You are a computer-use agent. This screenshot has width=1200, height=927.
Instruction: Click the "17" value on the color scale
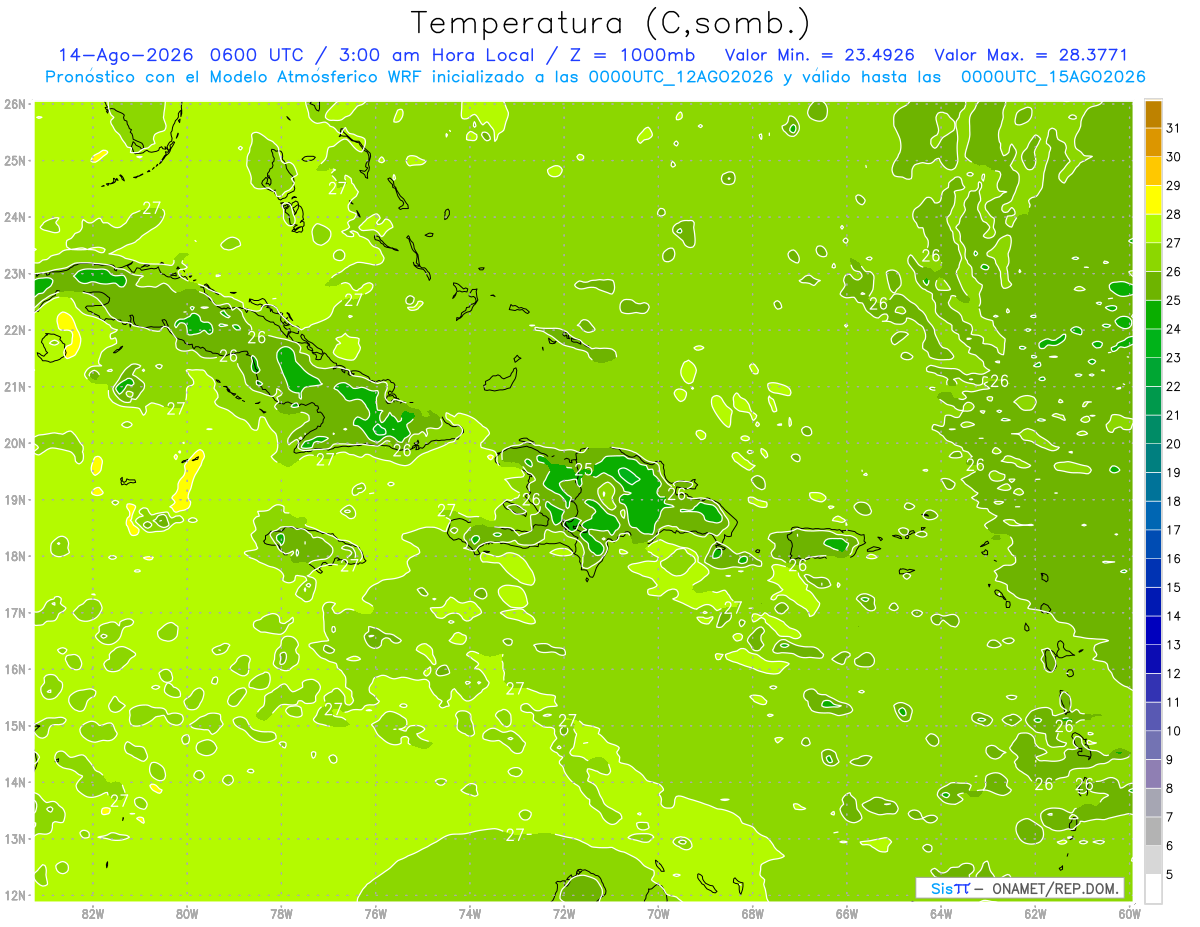click(x=1173, y=530)
